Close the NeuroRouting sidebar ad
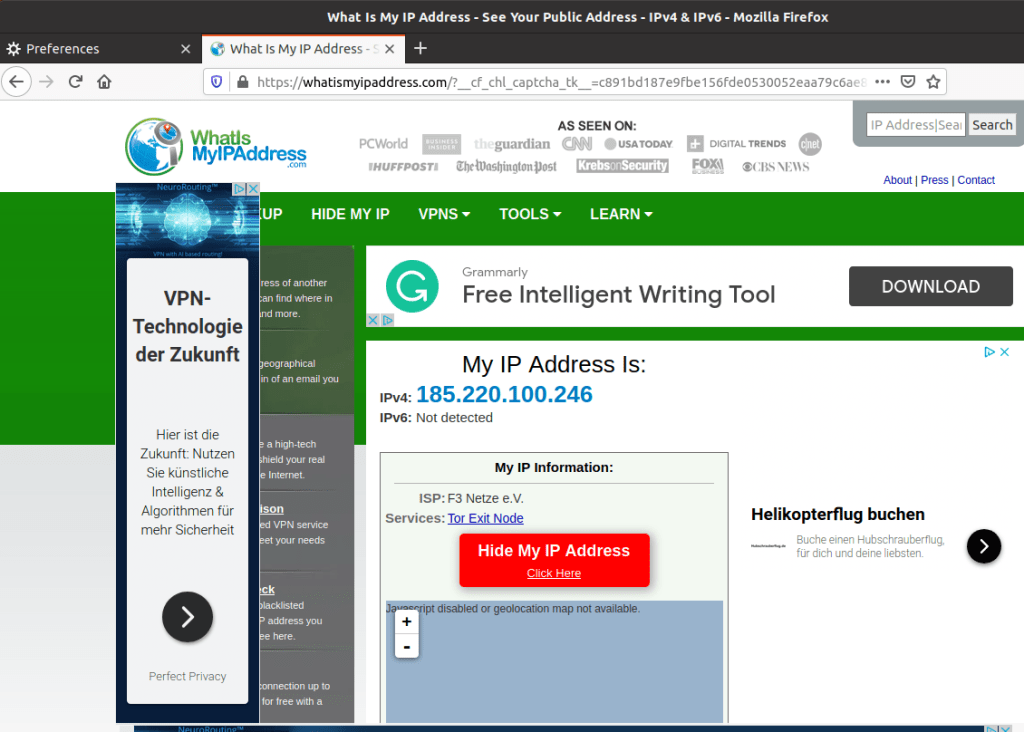The width and height of the screenshot is (1024, 732). [x=253, y=189]
